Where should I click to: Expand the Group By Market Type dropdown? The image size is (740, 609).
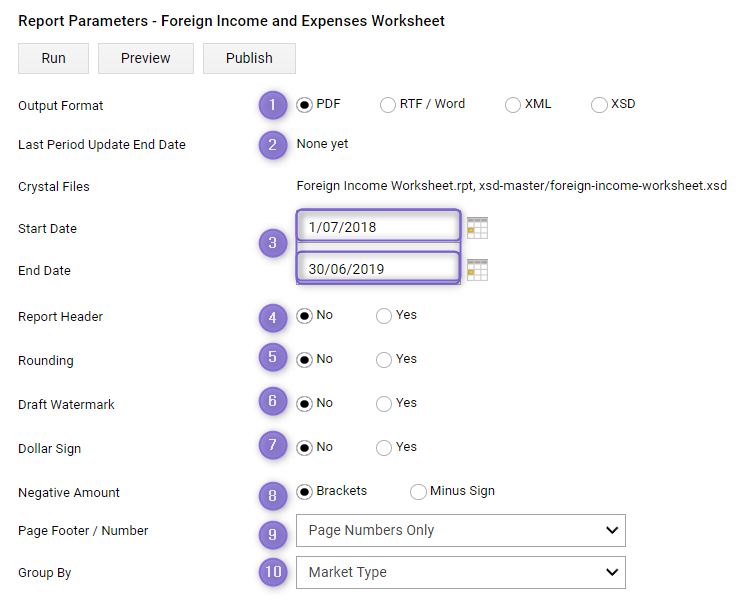(x=461, y=573)
